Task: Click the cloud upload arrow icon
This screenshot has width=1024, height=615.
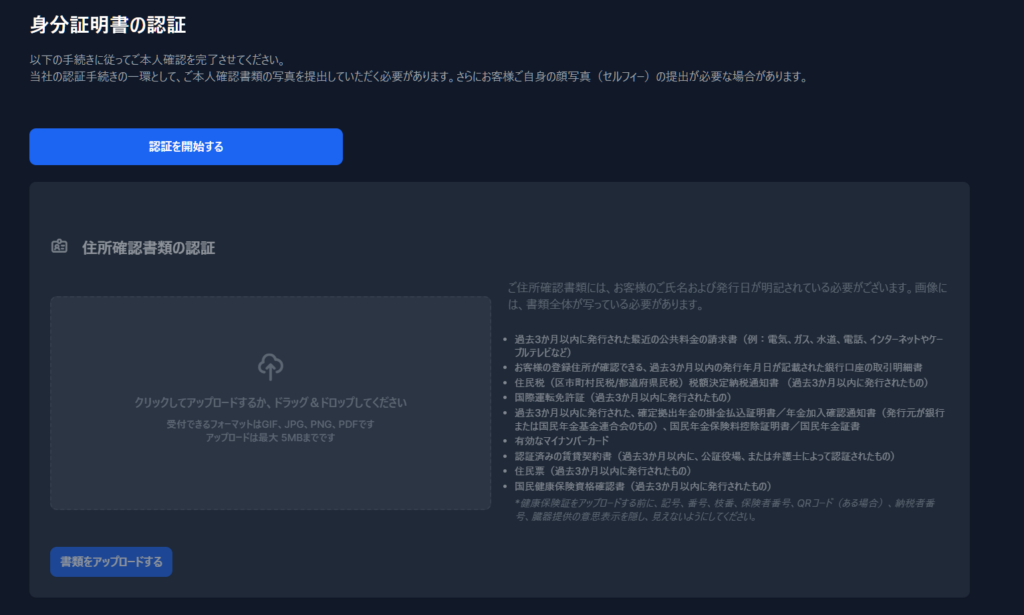Action: tap(270, 367)
